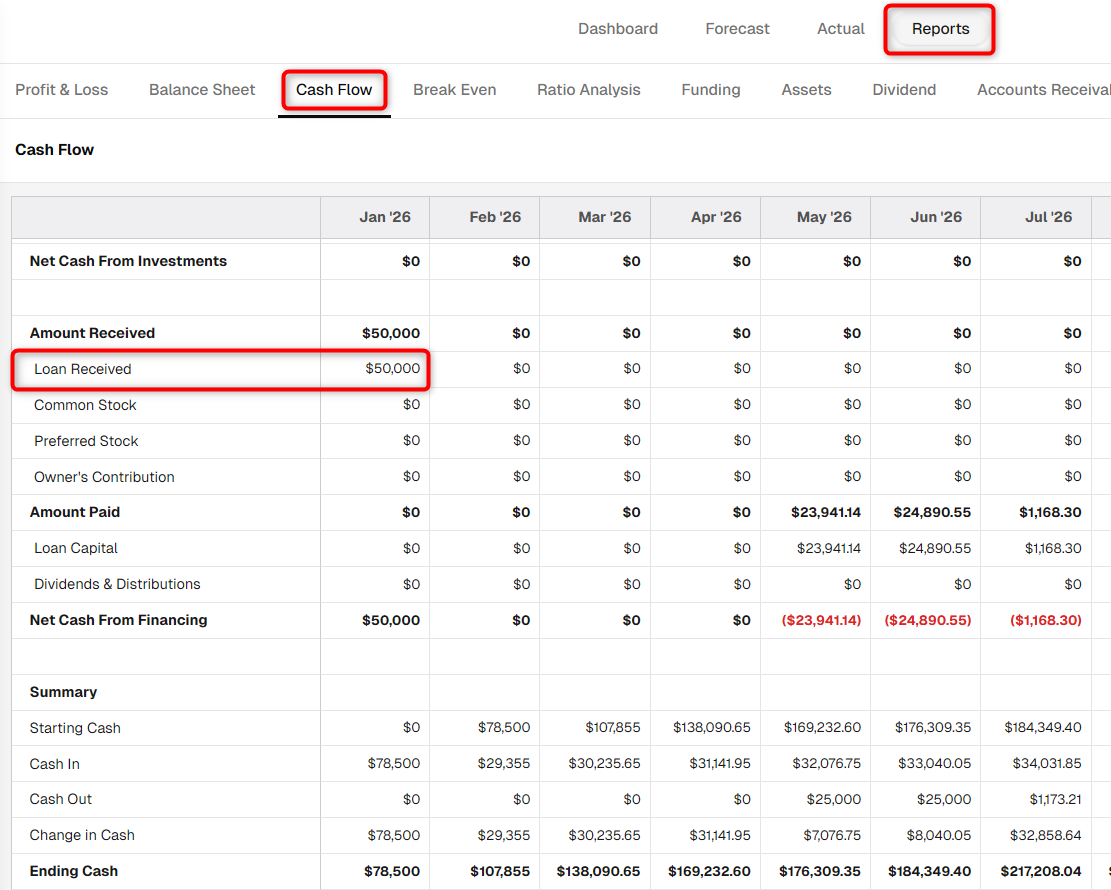Open the Break Even report
Screen dimensions: 1111x890
pyautogui.click(x=454, y=90)
